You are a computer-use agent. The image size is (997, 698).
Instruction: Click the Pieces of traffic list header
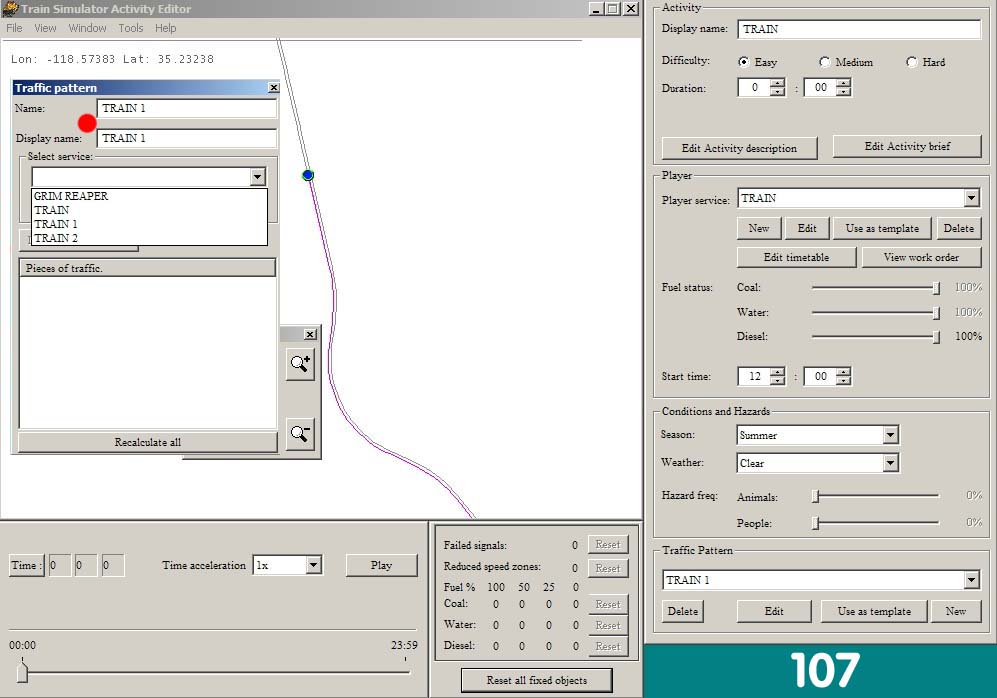click(x=148, y=268)
